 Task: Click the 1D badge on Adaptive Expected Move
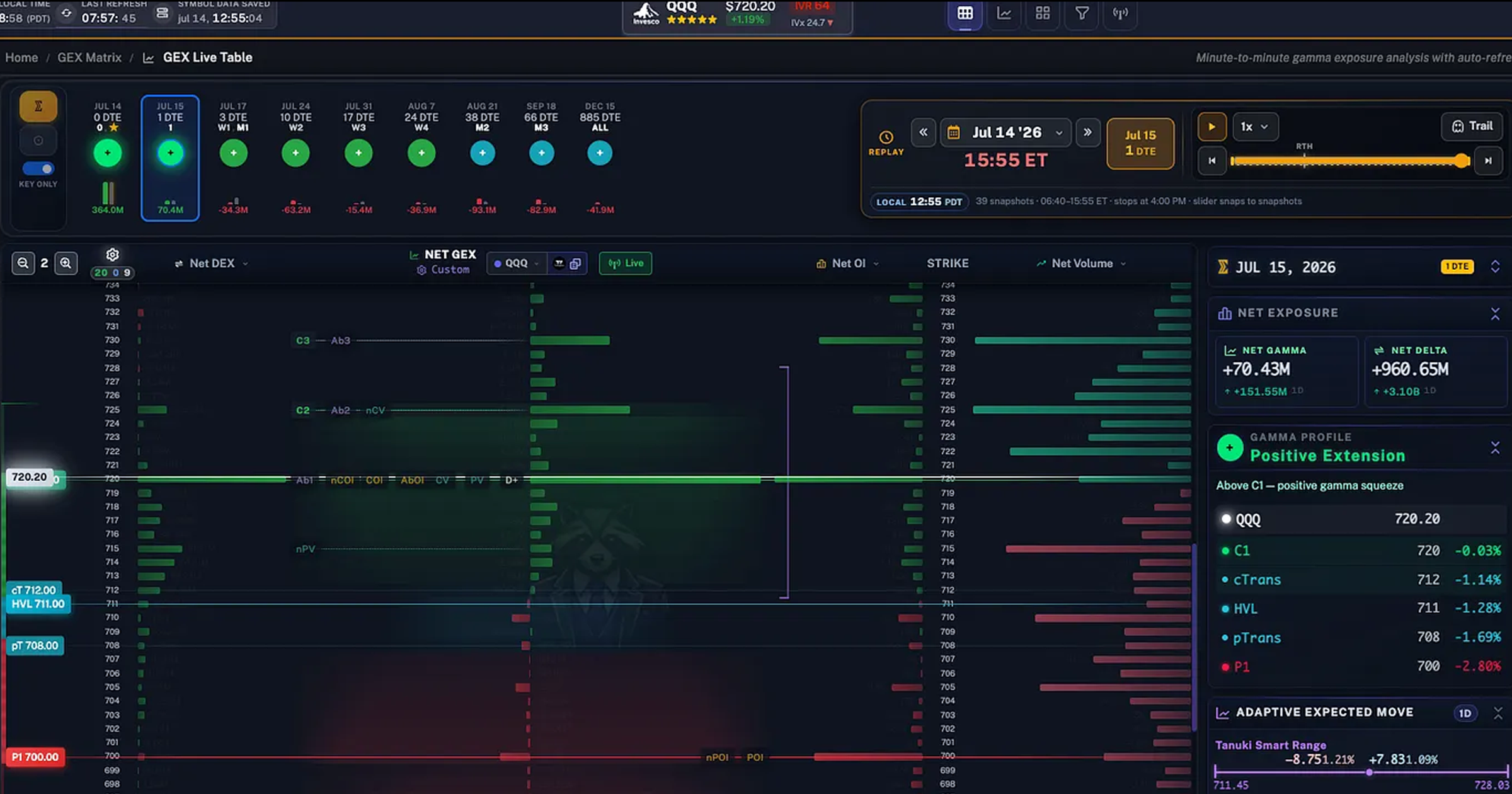tap(1465, 713)
